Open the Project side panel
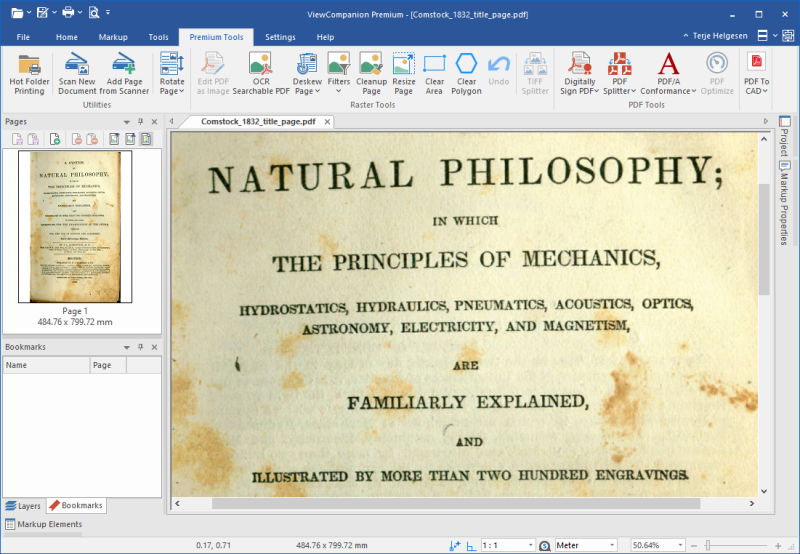Viewport: 800px width, 554px height. (784, 136)
